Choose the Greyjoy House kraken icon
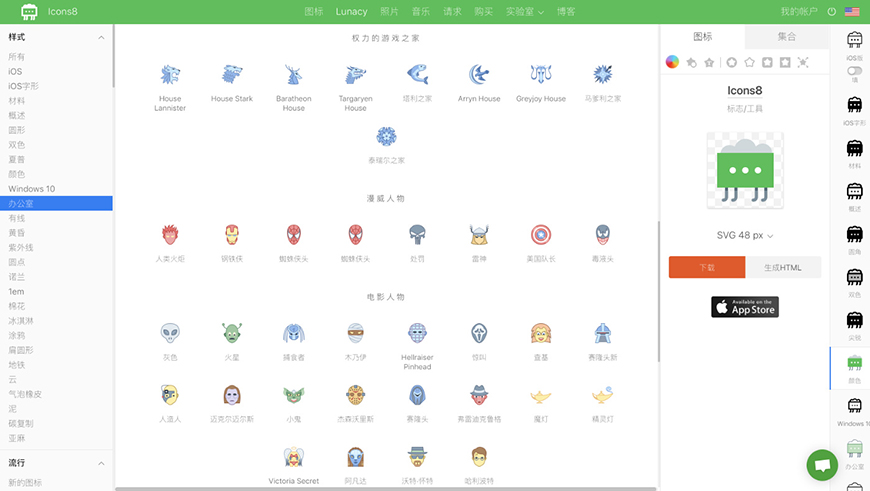The image size is (870, 491). click(541, 74)
